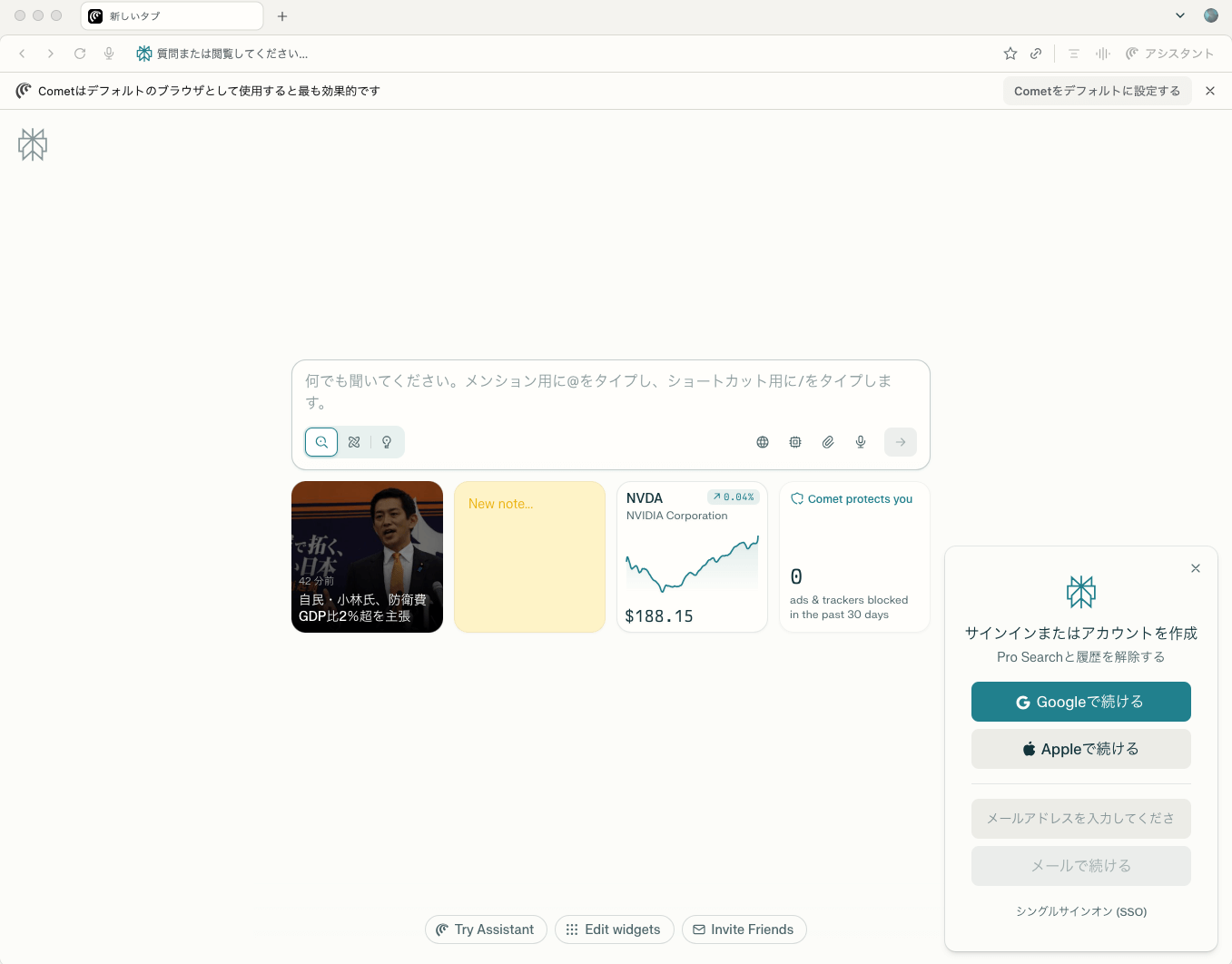This screenshot has width=1232, height=964.
Task: Open the globe sources icon
Action: (763, 442)
